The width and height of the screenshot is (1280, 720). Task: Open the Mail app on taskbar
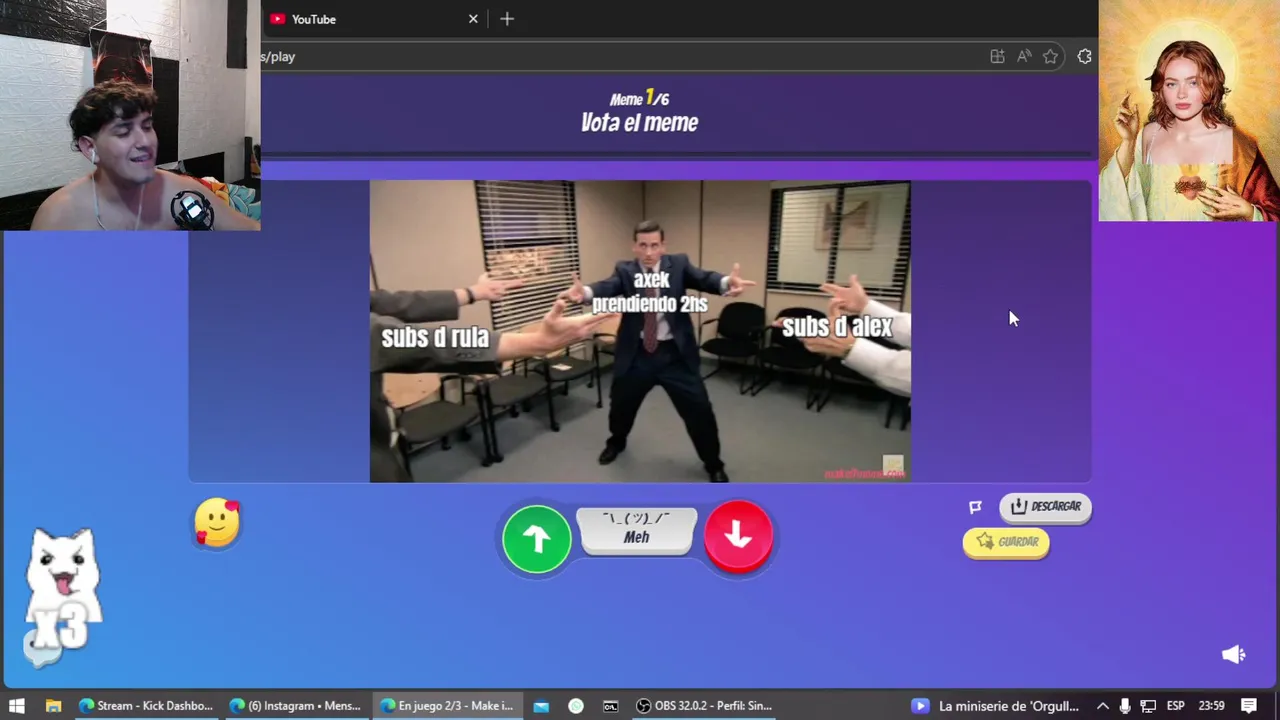(x=541, y=706)
